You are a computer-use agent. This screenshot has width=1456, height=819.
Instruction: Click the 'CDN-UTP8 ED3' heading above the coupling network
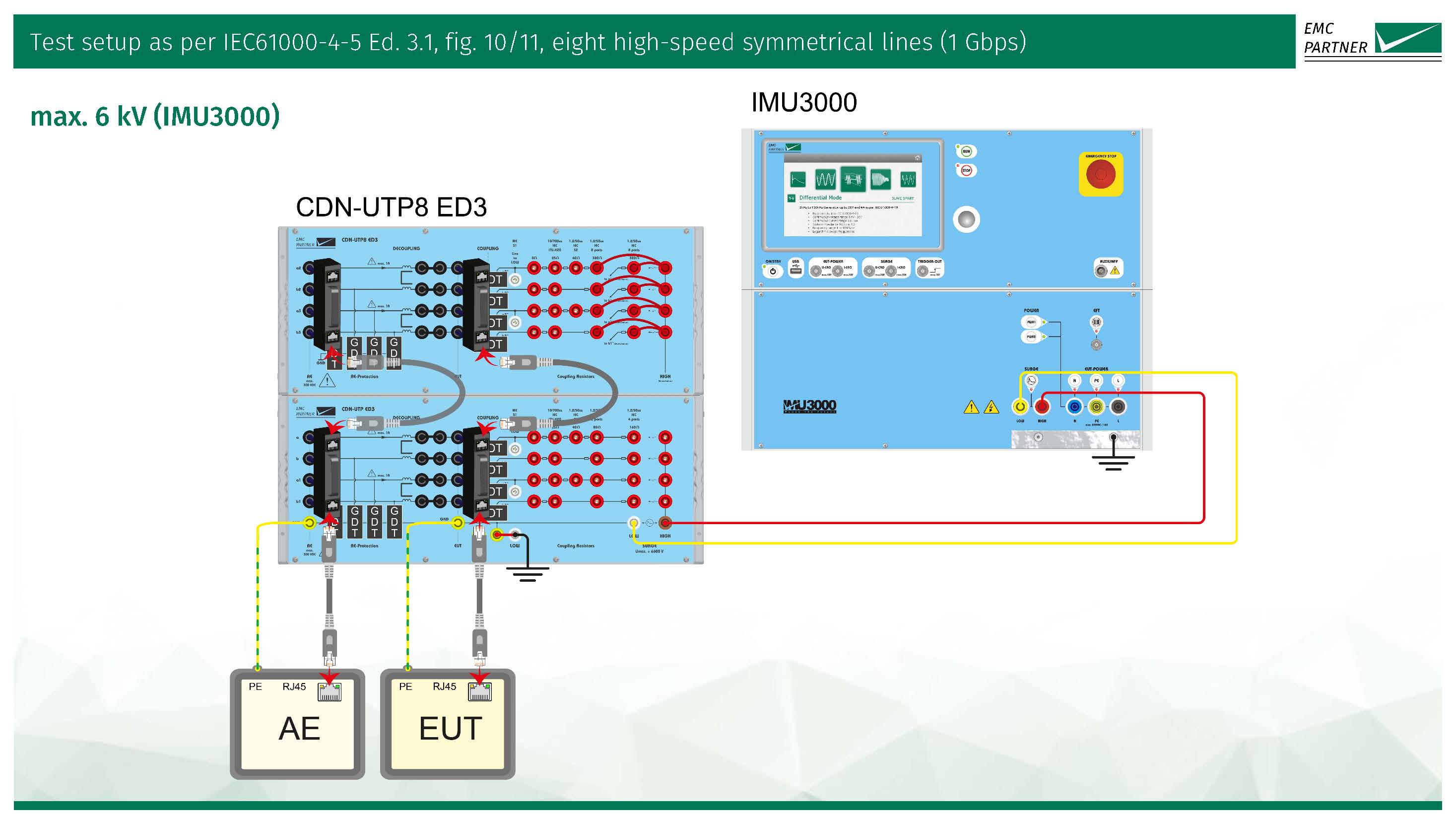coord(391,207)
